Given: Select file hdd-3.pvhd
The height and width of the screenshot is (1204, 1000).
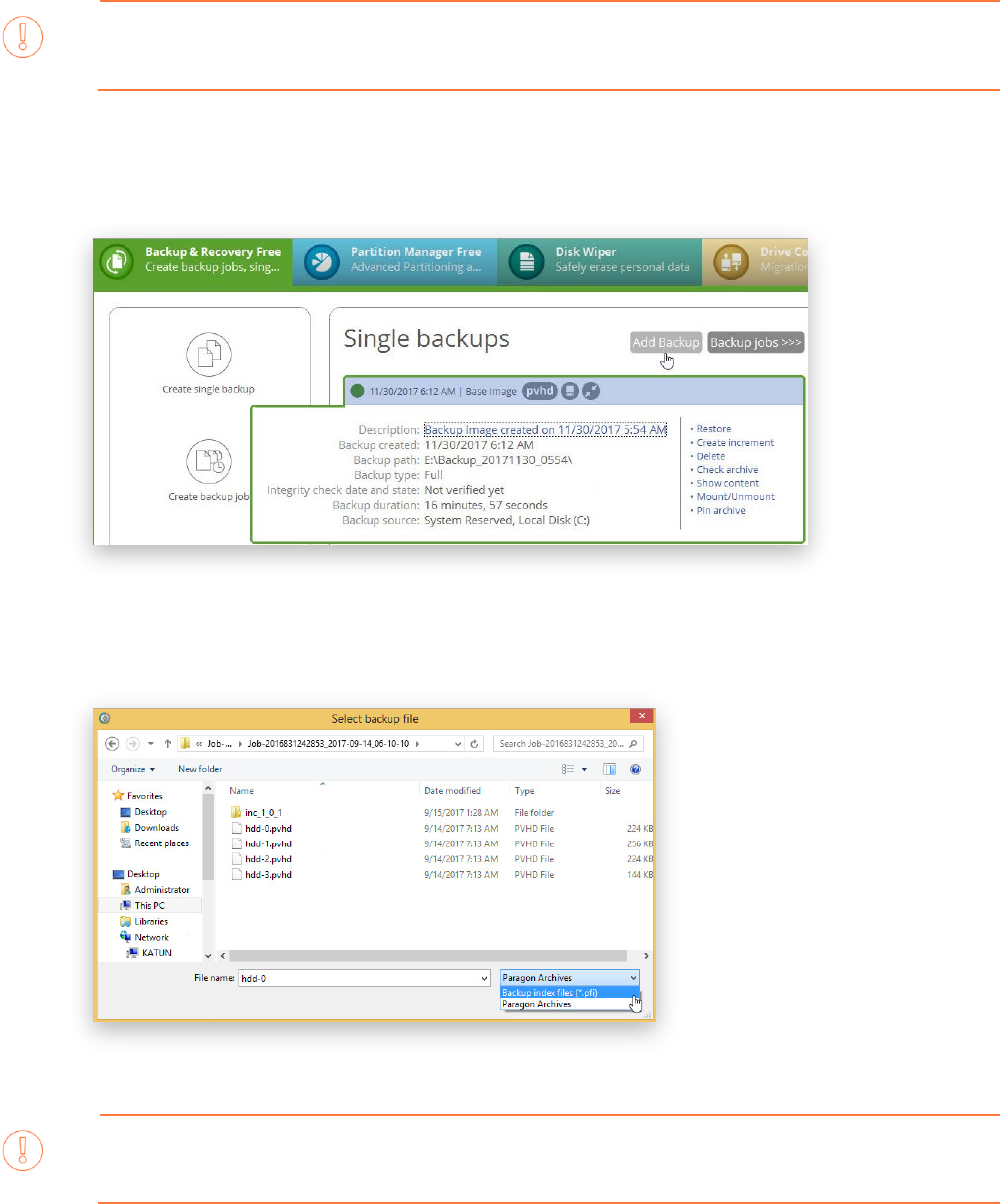Looking at the screenshot, I should [264, 874].
